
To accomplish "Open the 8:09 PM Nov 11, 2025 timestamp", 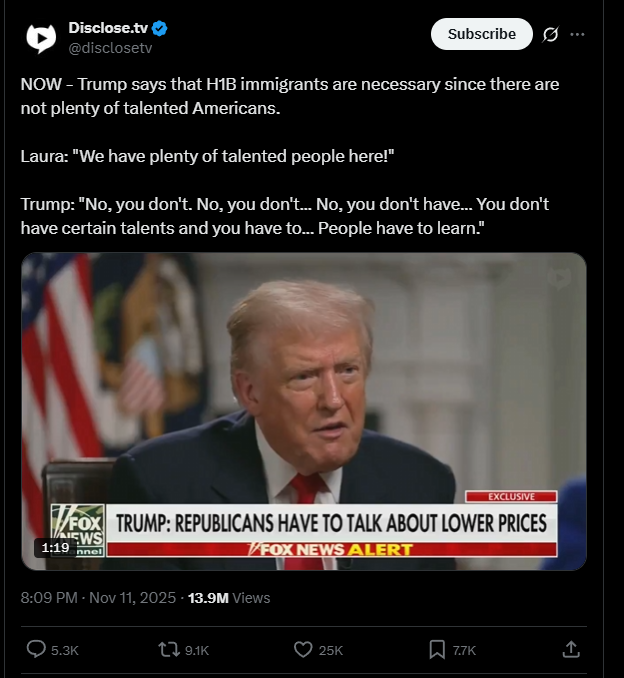I will pos(98,598).
